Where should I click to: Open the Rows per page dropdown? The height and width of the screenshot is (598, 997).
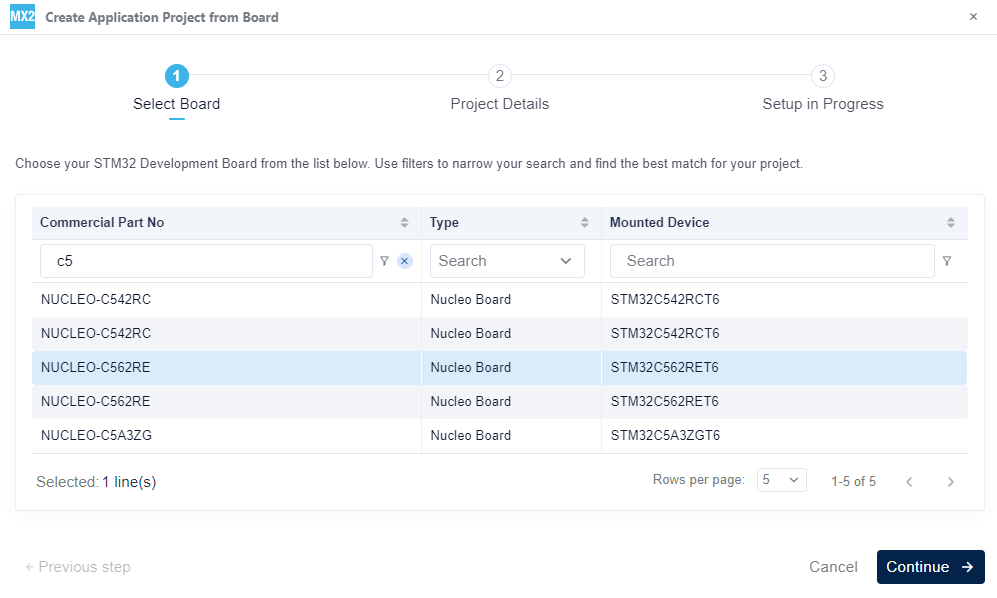781,480
